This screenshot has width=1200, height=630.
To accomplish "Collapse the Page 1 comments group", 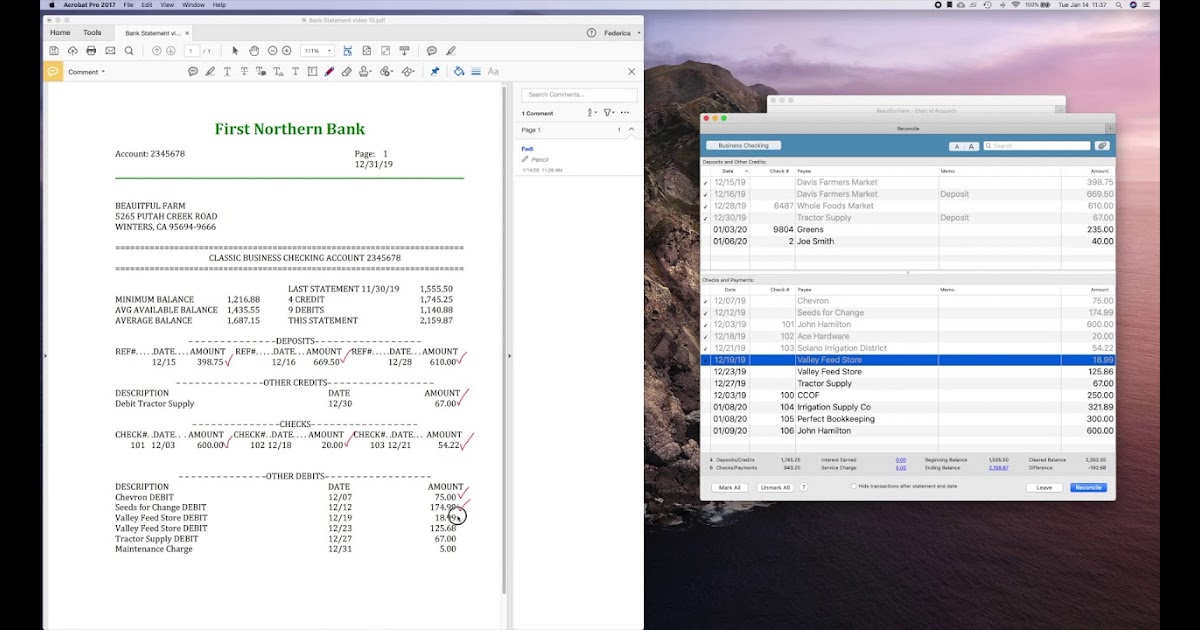I will [x=631, y=130].
